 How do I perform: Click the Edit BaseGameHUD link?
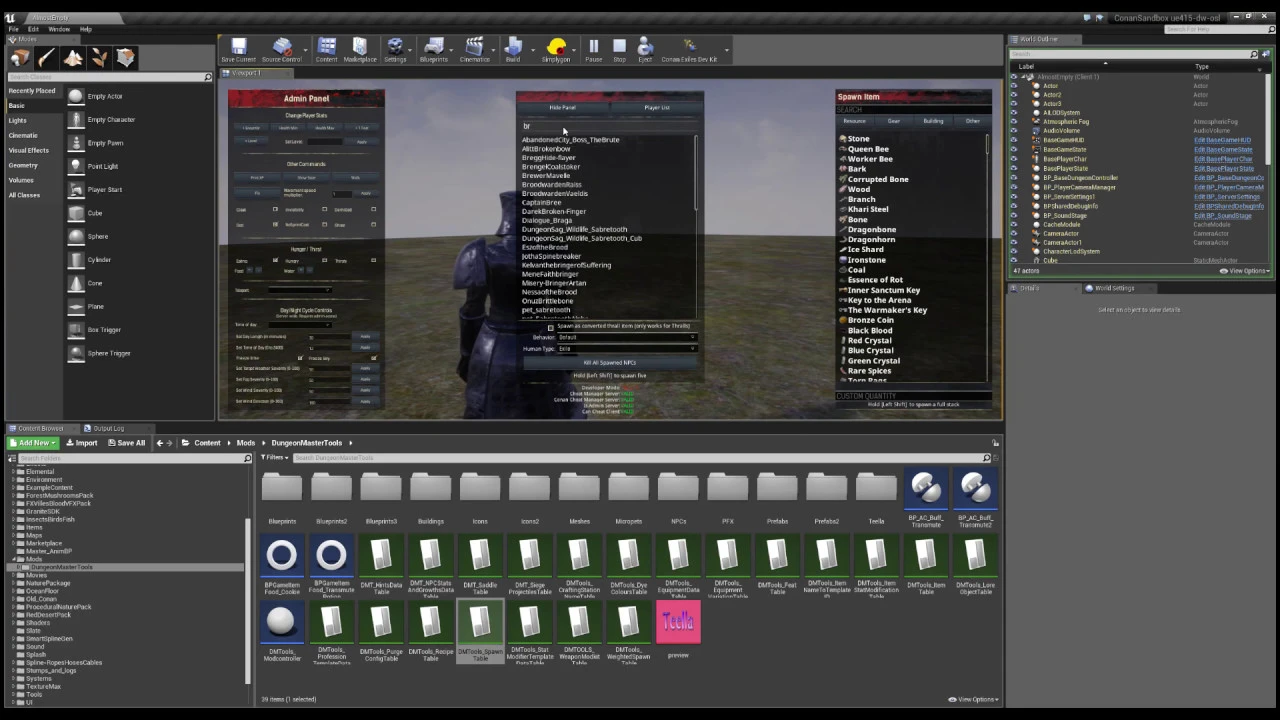1223,140
